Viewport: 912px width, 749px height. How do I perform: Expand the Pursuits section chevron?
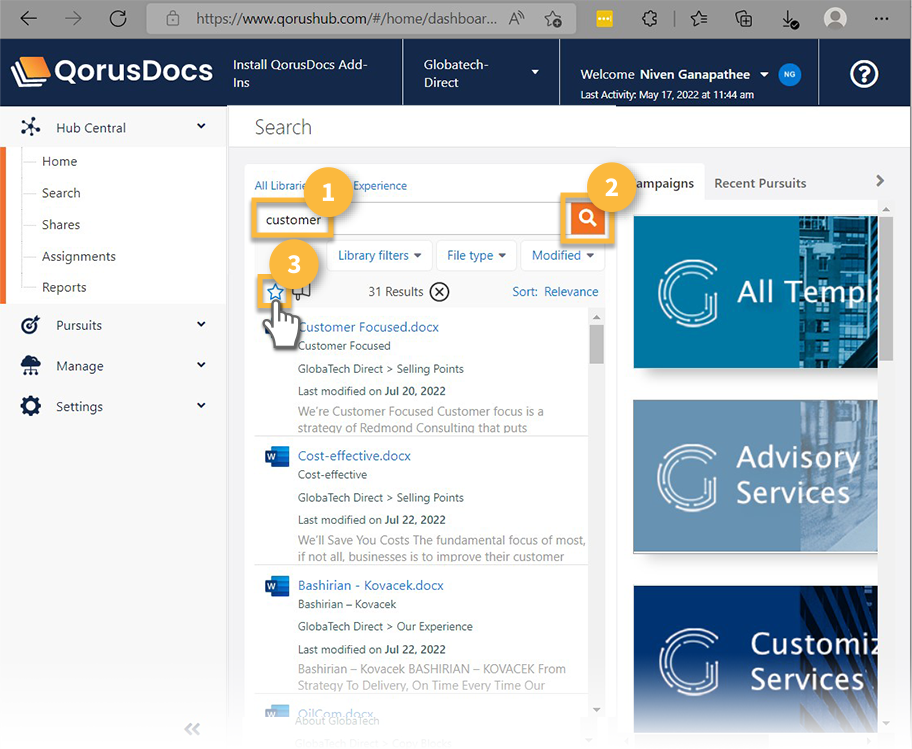click(201, 324)
